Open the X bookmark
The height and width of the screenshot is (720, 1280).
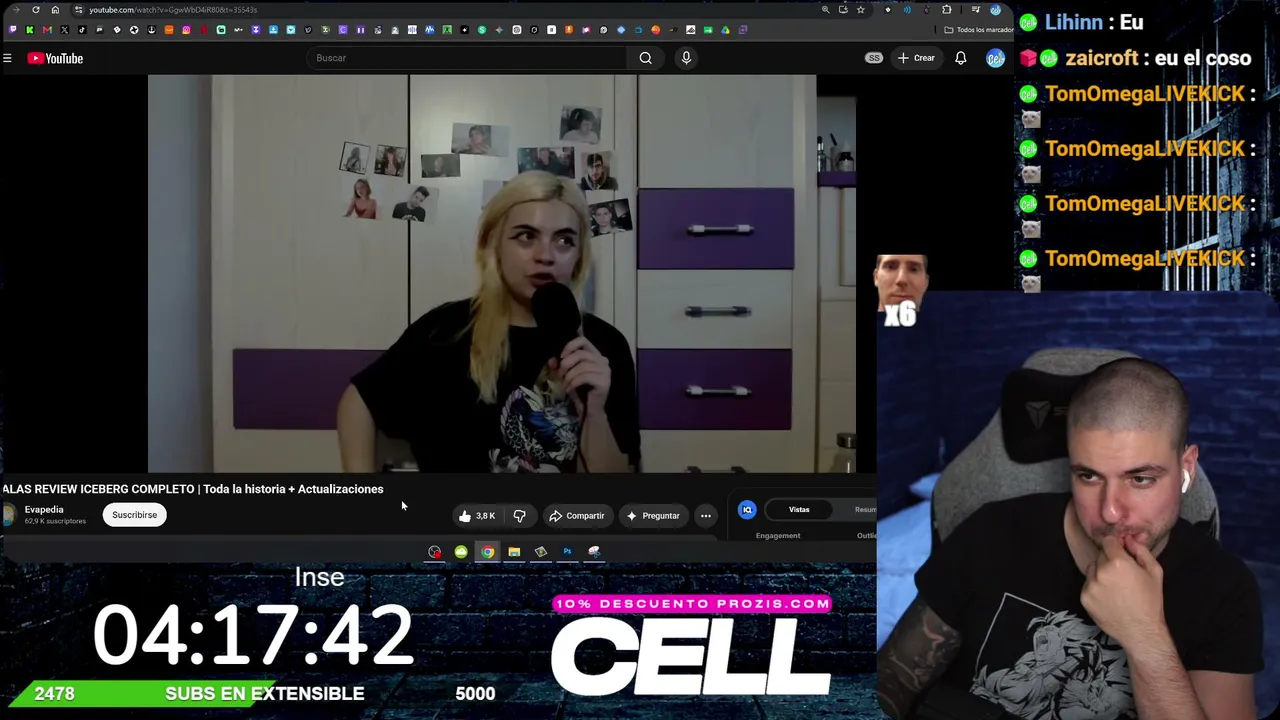tap(64, 30)
